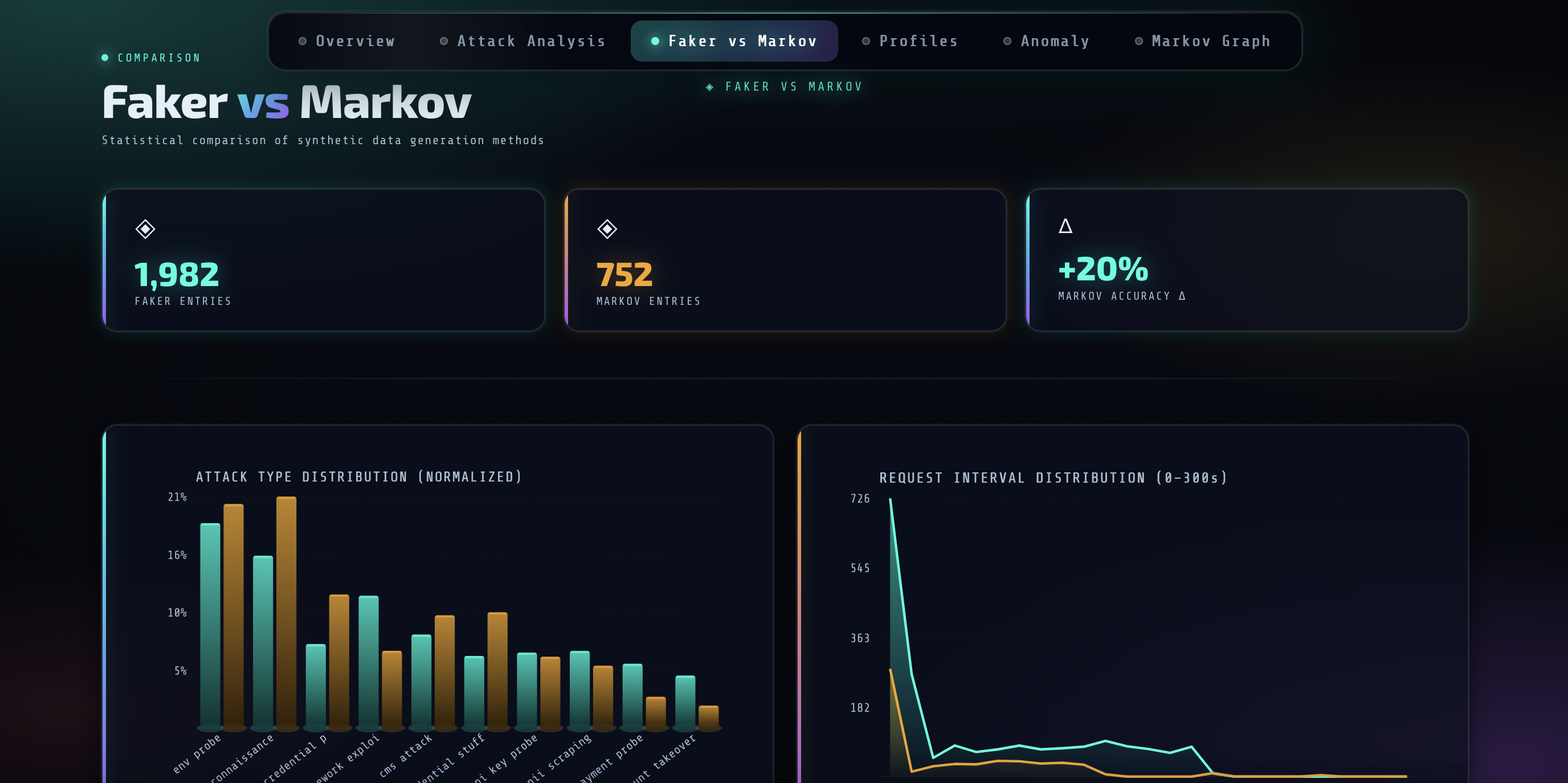1568x783 pixels.
Task: Click the dot indicator on Anomaly tab
Action: [x=1007, y=42]
